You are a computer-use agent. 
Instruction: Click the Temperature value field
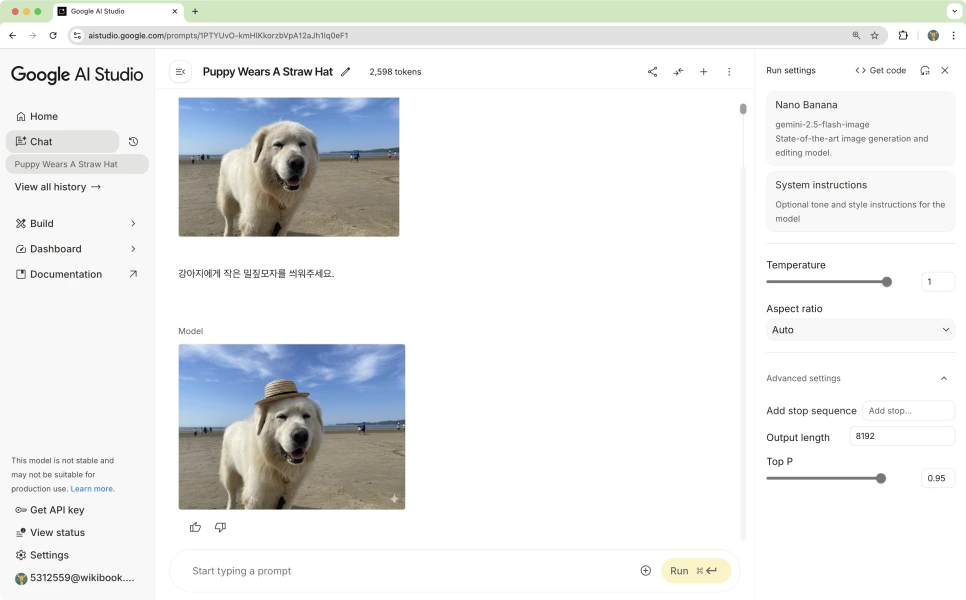[x=937, y=282]
